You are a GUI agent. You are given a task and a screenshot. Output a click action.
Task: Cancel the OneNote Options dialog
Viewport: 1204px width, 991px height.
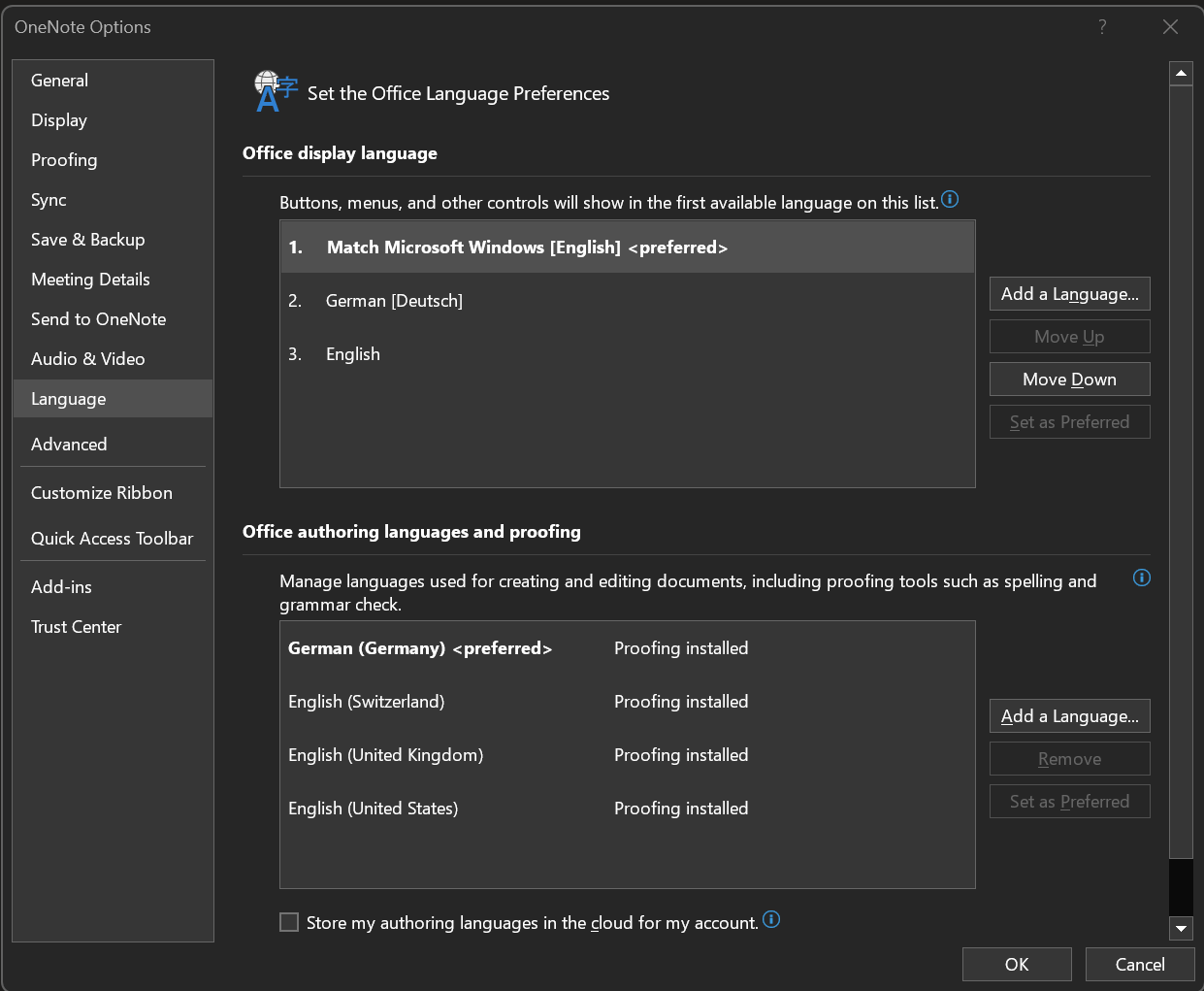point(1140,965)
